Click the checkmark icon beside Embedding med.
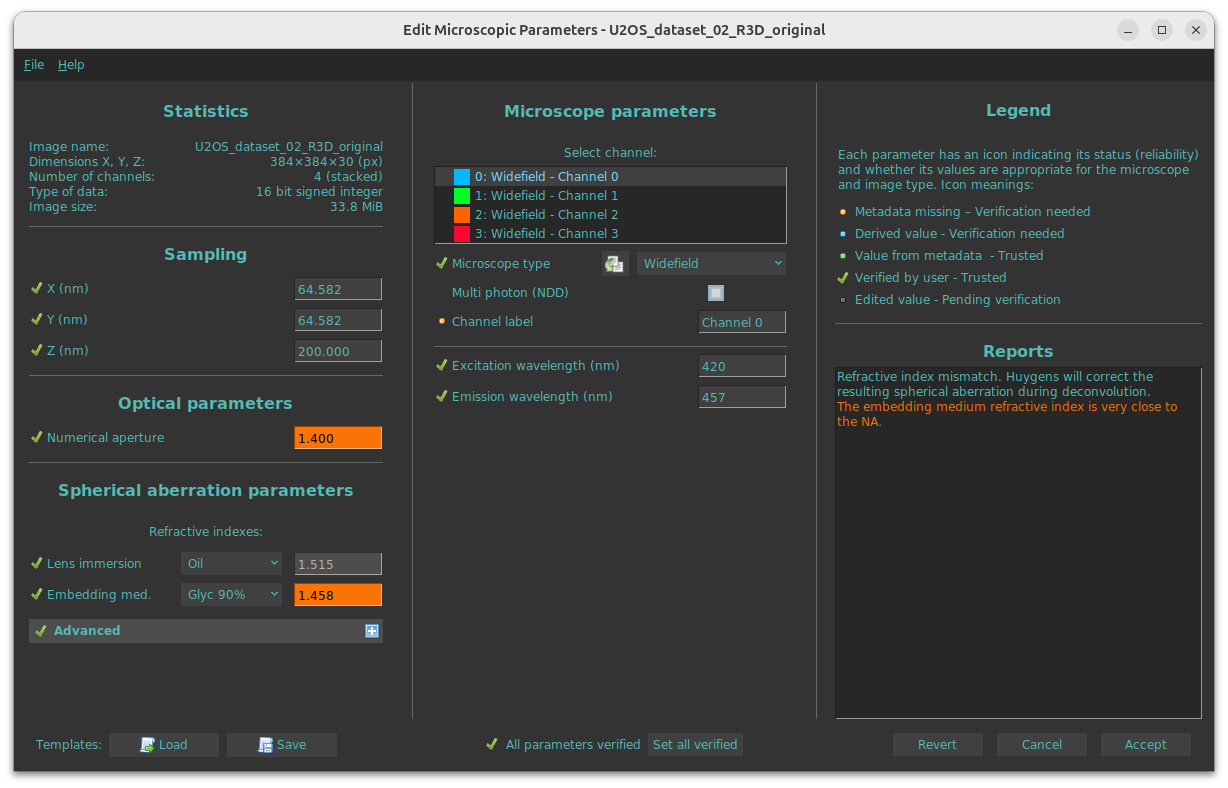This screenshot has height=788, width=1228. (37, 594)
